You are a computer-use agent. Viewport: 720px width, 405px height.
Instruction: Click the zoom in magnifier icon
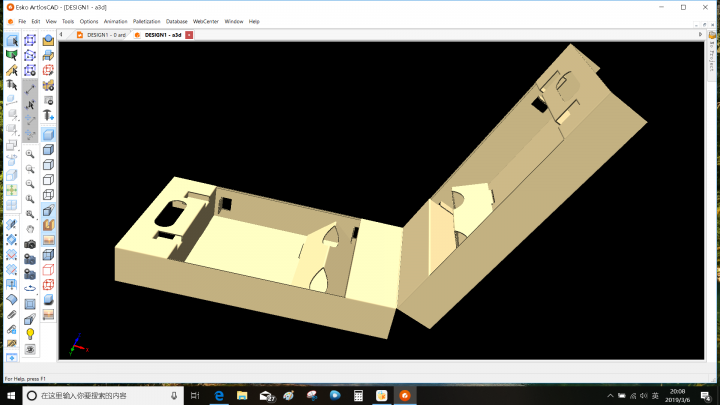coord(30,154)
